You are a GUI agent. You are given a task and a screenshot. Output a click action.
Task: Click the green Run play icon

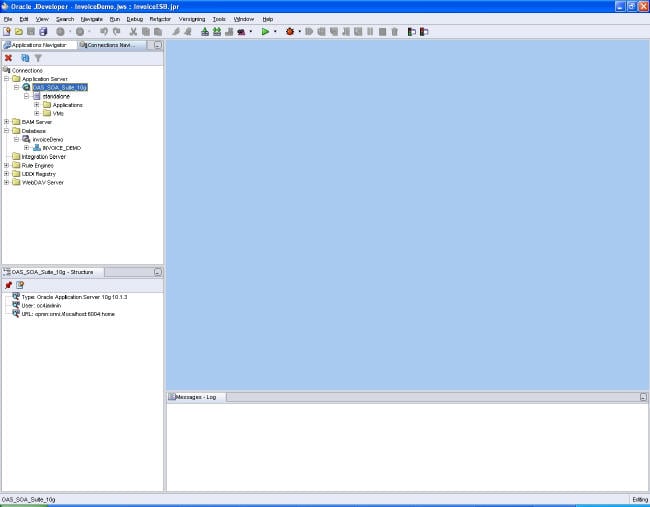tap(265, 32)
